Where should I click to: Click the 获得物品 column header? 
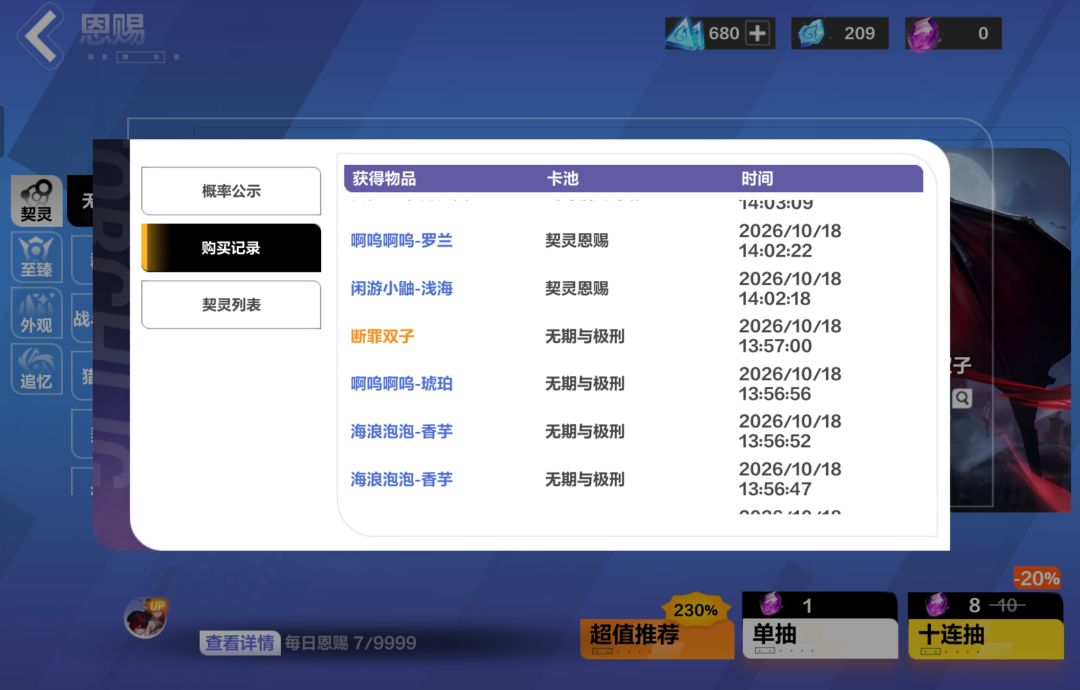(384, 179)
